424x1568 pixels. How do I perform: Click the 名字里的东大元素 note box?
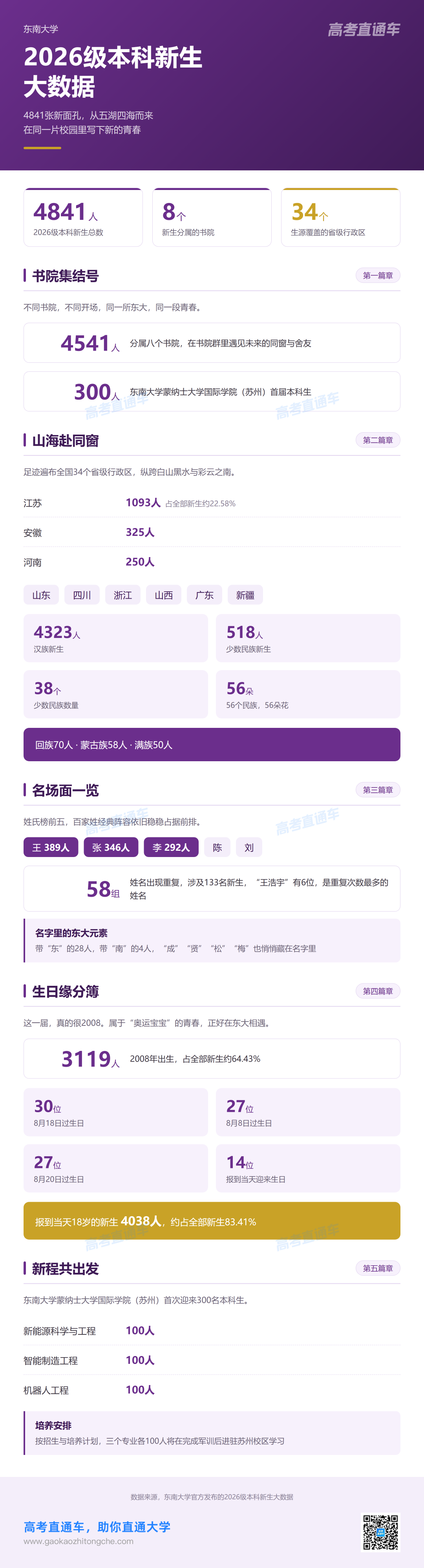pyautogui.click(x=212, y=940)
